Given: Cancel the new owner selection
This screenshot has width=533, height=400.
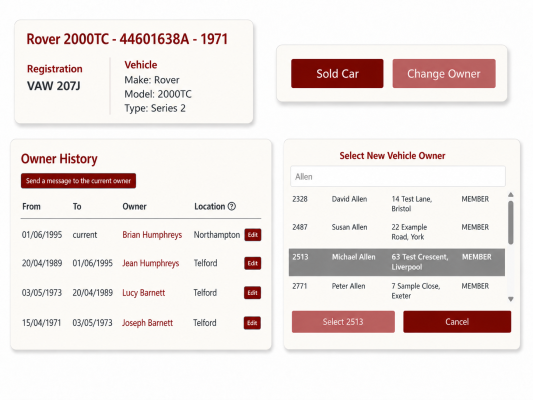Looking at the screenshot, I should click(457, 321).
